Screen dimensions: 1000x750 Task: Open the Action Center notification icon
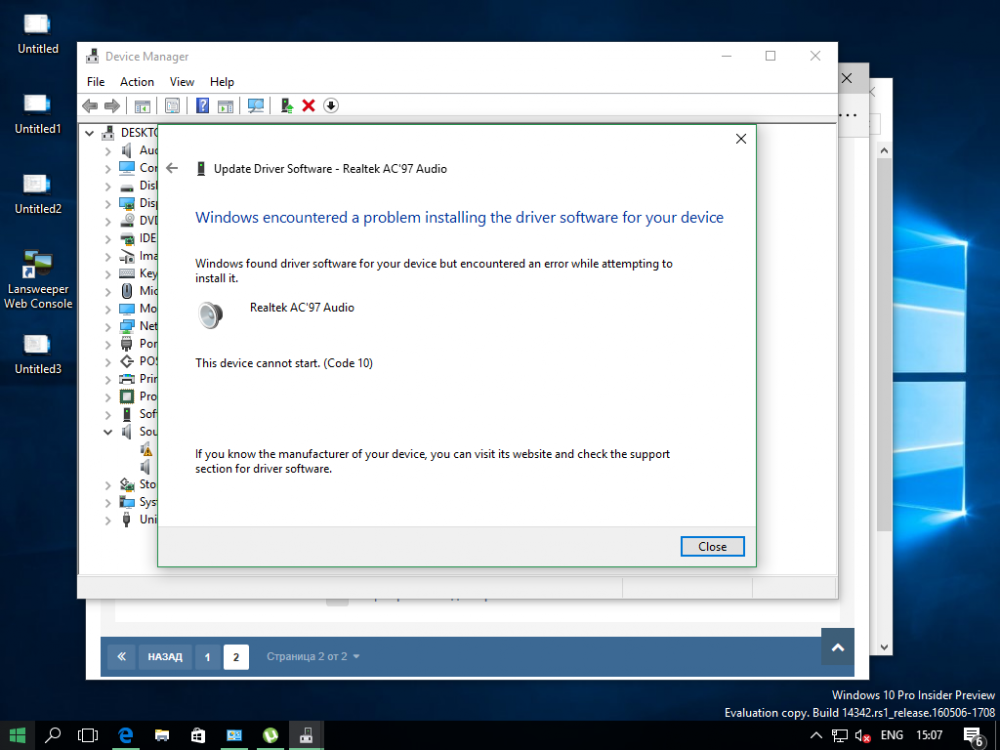973,736
